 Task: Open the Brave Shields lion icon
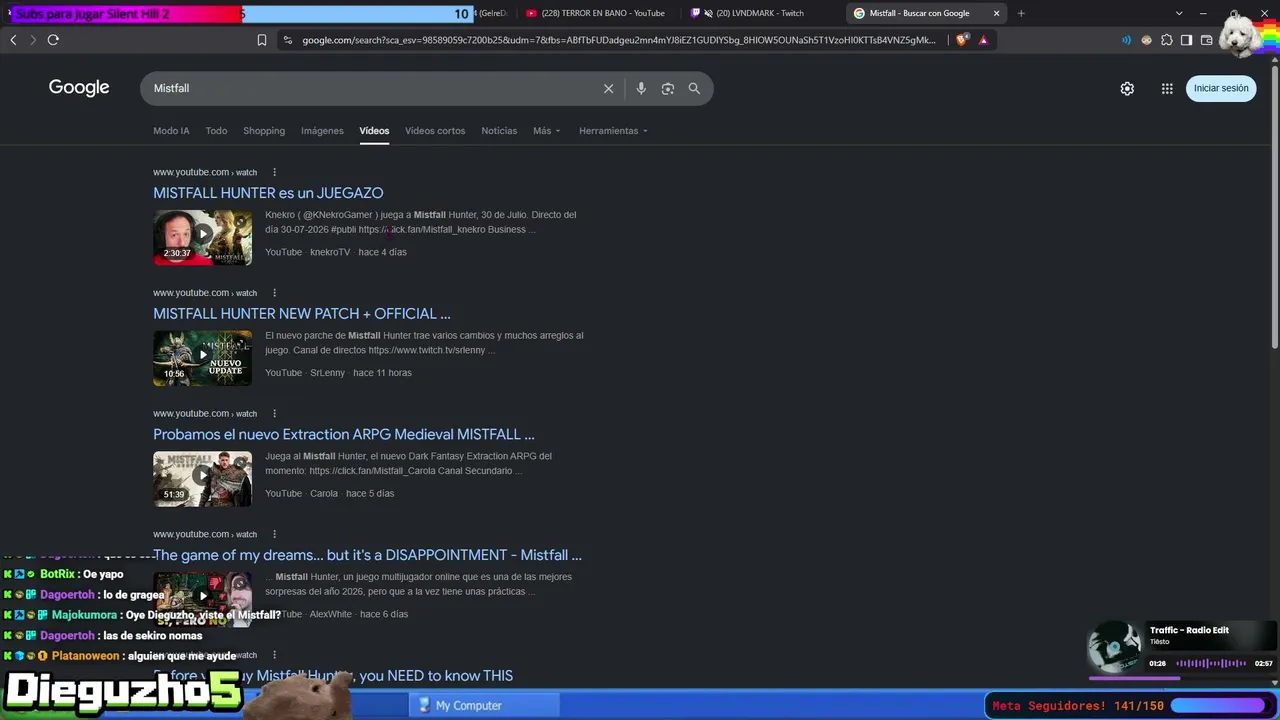coord(962,40)
